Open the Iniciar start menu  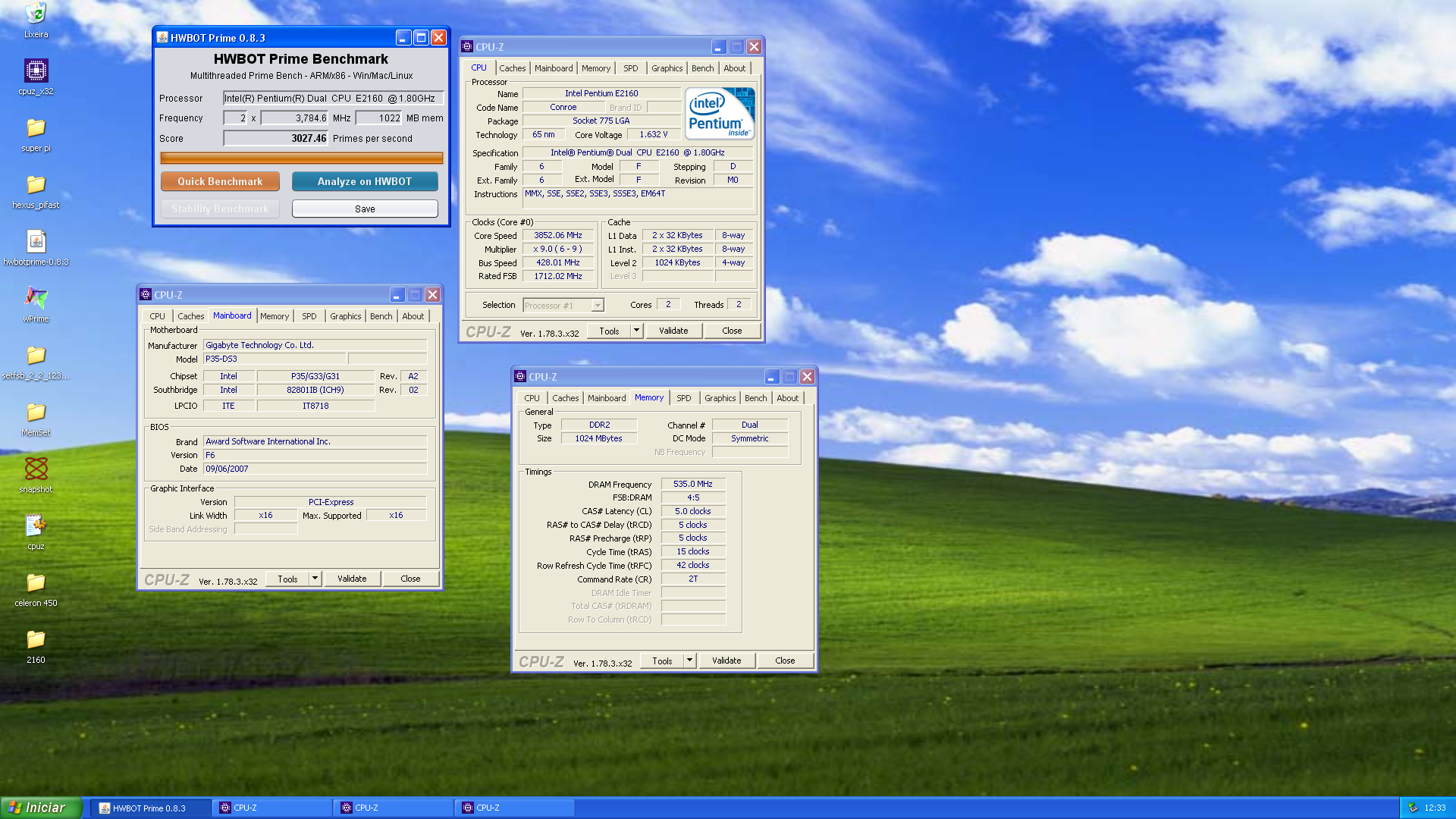coord(40,808)
